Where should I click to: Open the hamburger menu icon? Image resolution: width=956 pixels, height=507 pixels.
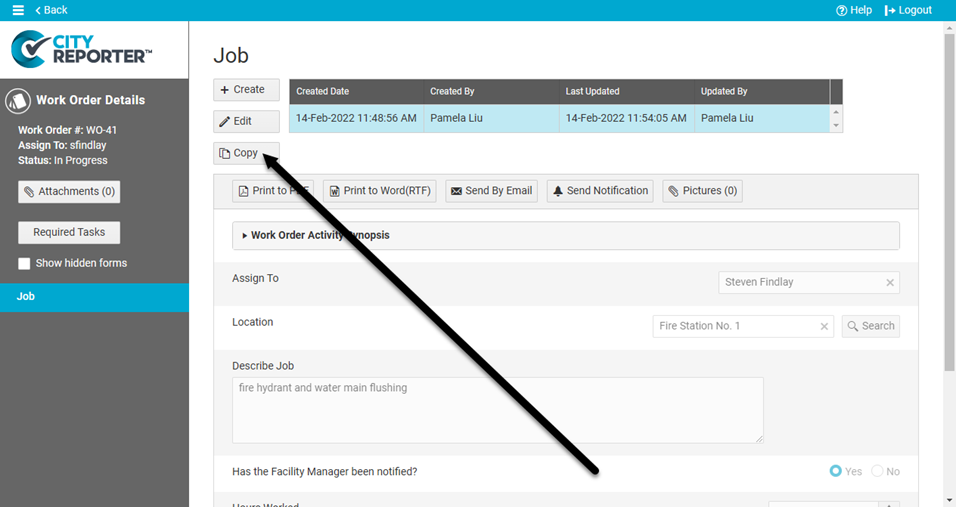pyautogui.click(x=18, y=10)
